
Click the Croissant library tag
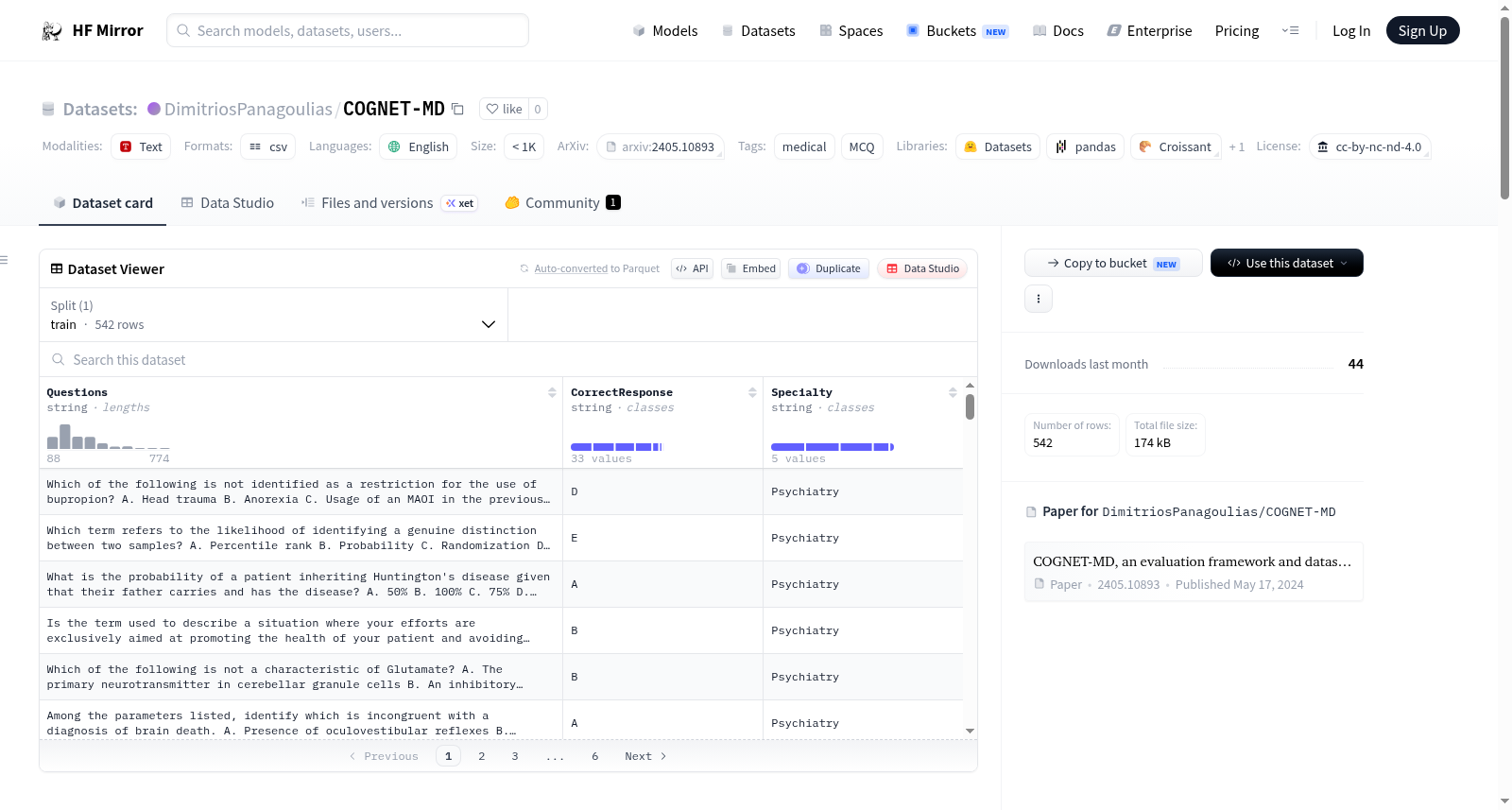coord(1176,146)
